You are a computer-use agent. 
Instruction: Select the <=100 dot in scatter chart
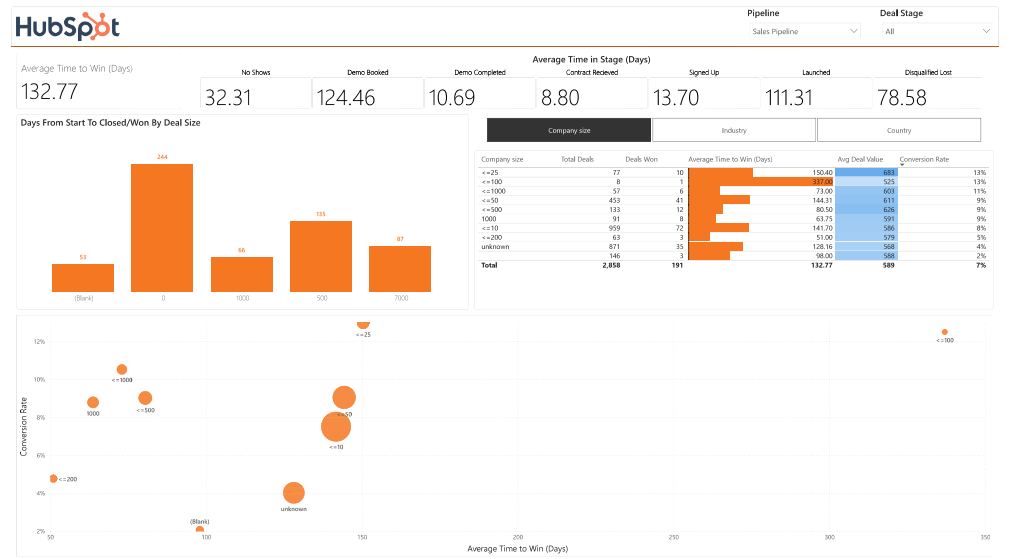click(x=945, y=332)
